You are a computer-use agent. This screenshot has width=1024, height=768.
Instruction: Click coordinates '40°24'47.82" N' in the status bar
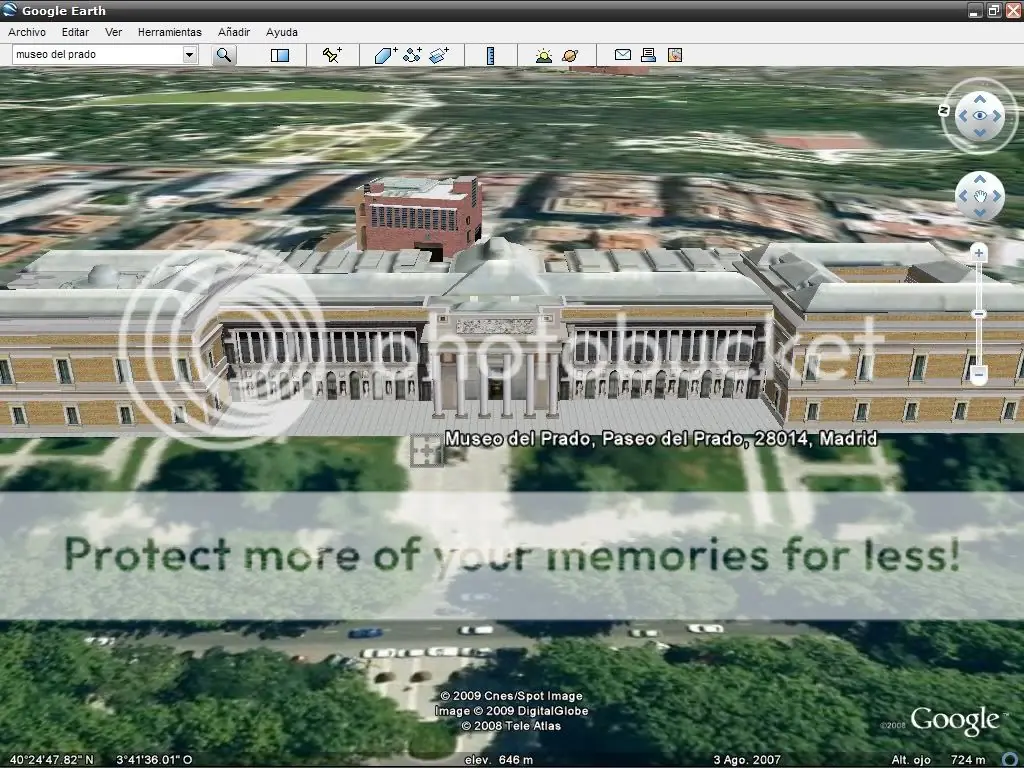pyautogui.click(x=52, y=760)
